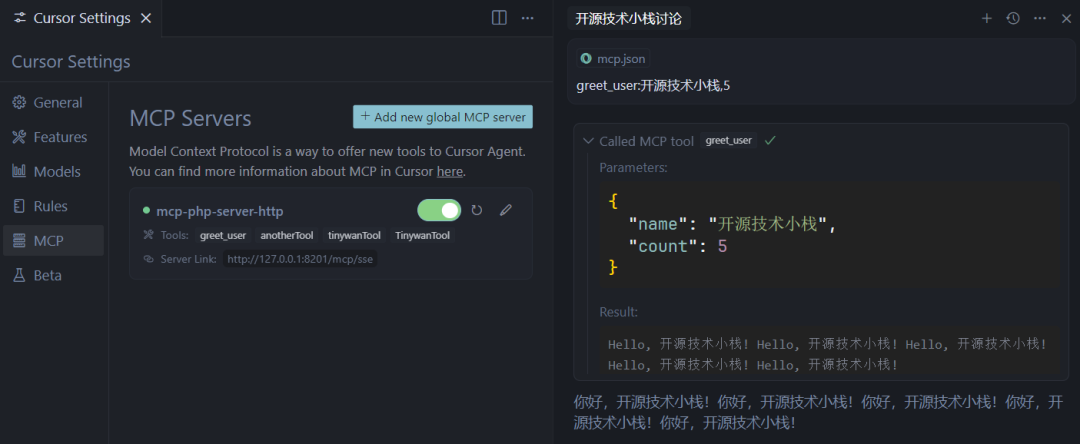This screenshot has width=1080, height=444.
Task: Click the Features tools icon
Action: (x=19, y=137)
